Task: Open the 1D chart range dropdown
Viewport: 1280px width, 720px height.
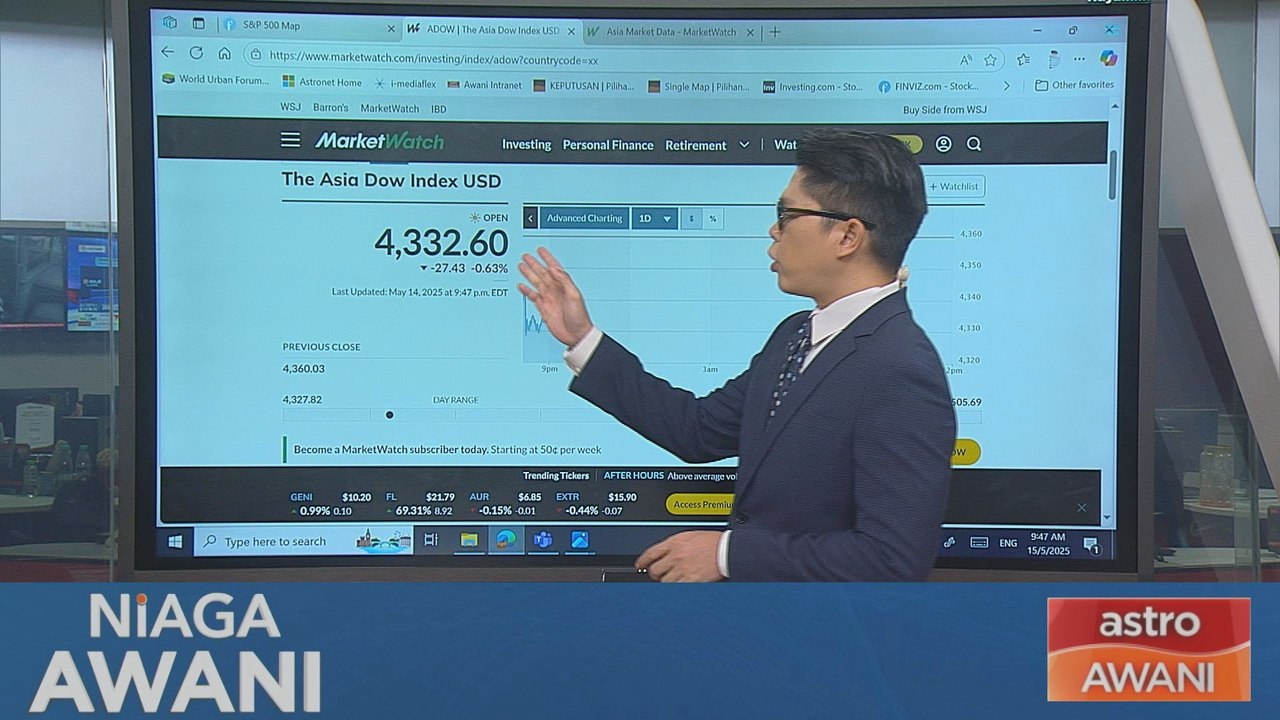Action: [655, 218]
